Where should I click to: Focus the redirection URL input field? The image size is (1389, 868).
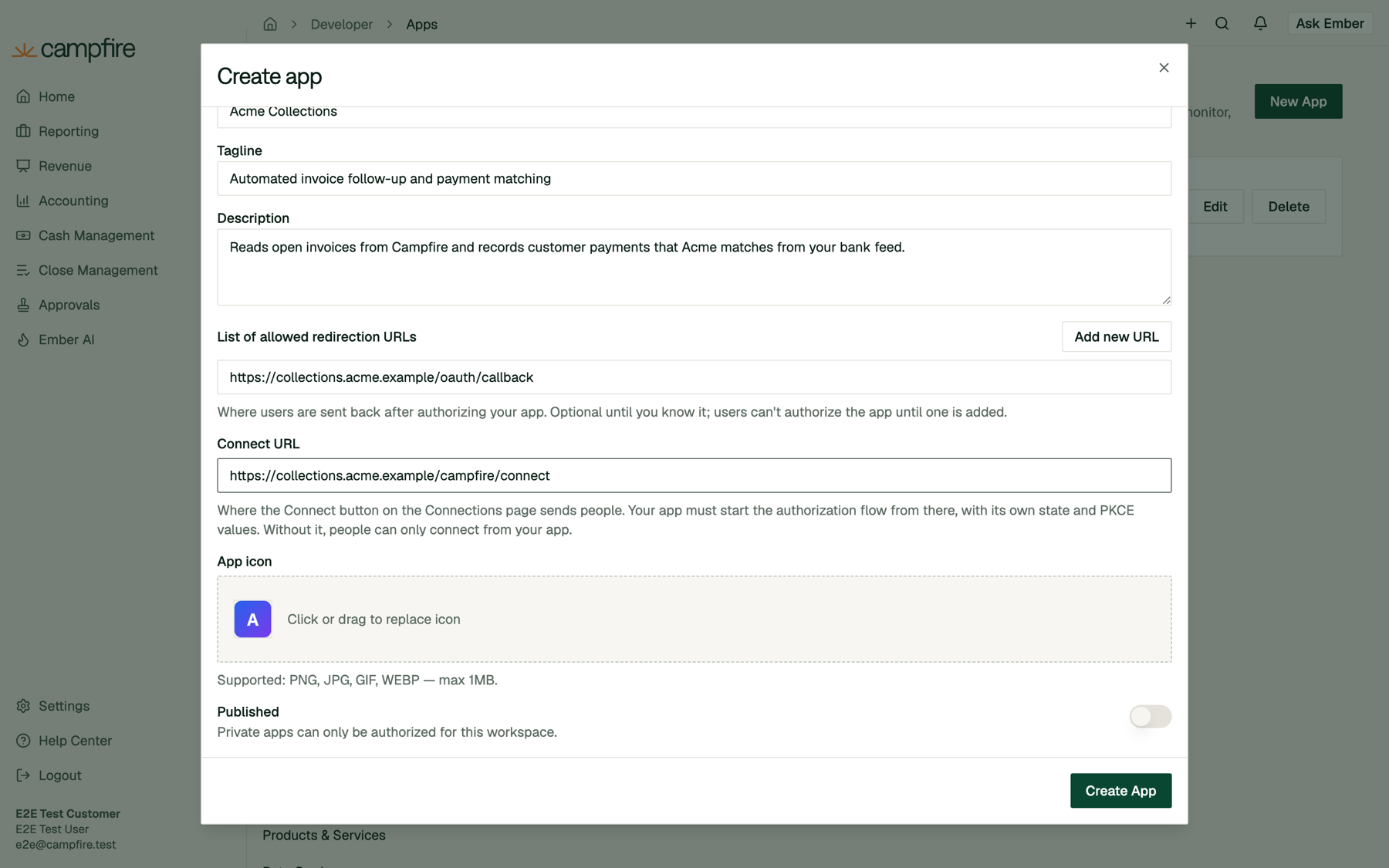click(x=694, y=377)
